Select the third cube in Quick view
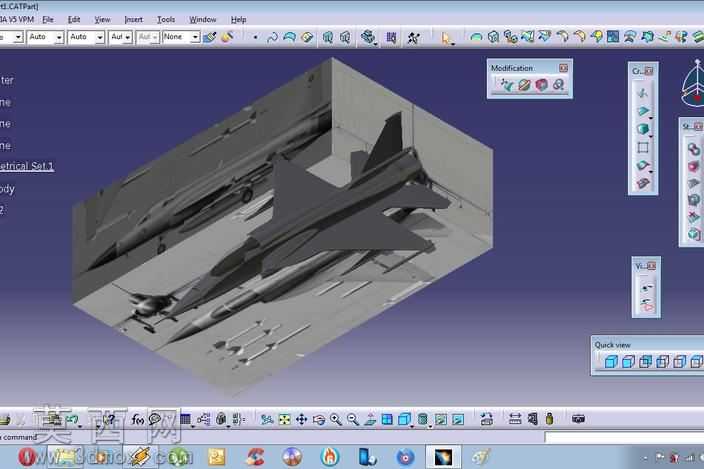Screen dimensions: 704x469 [645, 362]
